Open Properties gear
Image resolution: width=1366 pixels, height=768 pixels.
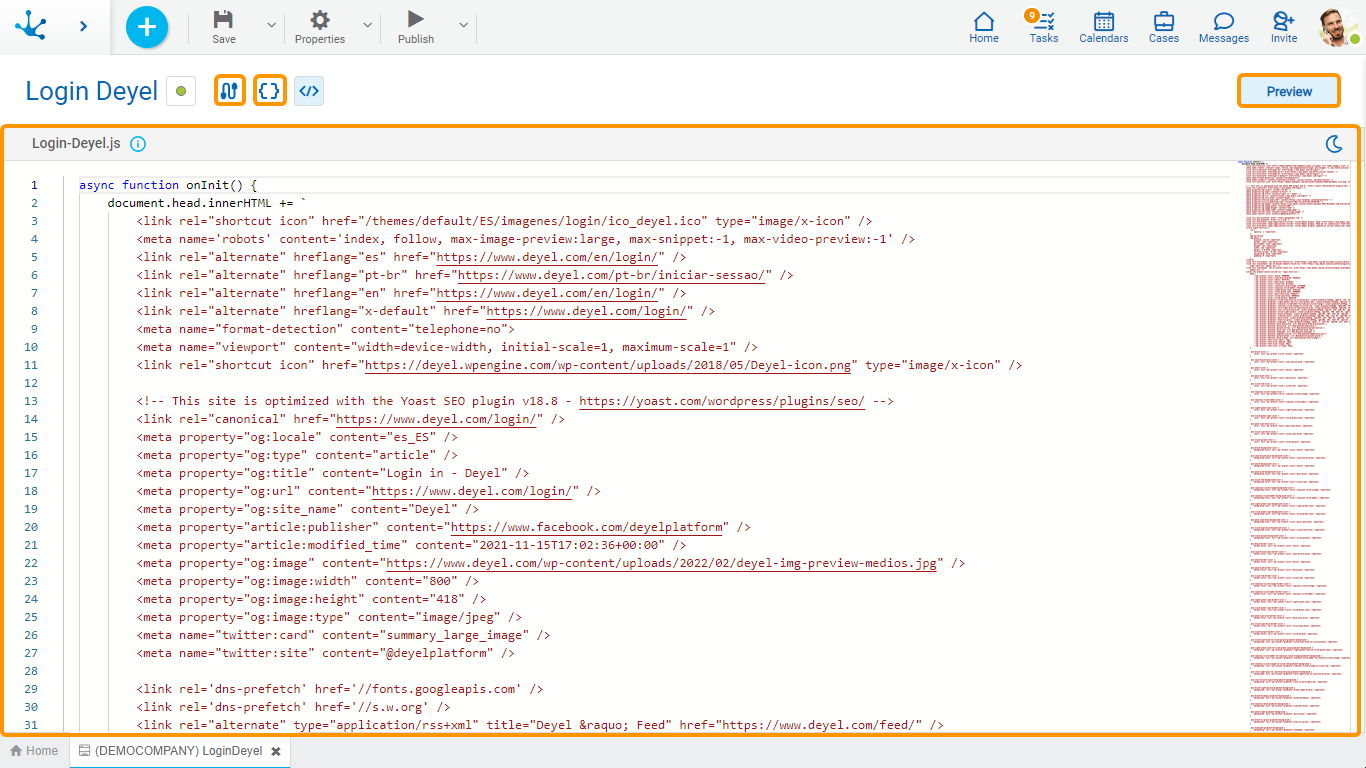point(320,27)
